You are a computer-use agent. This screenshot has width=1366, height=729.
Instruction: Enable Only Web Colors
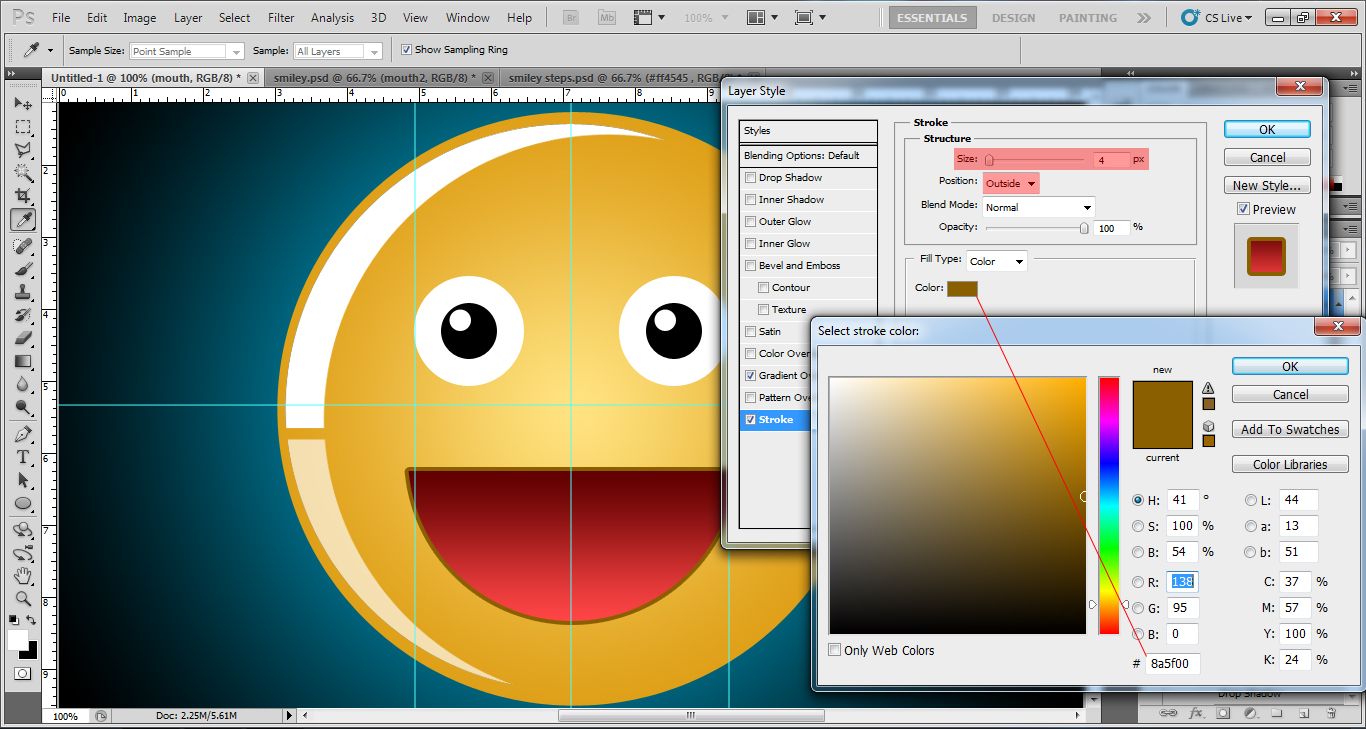tap(835, 650)
